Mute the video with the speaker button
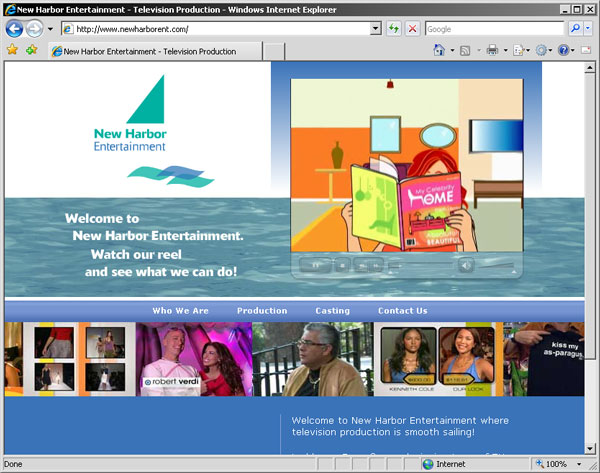600x473 pixels. click(x=466, y=265)
